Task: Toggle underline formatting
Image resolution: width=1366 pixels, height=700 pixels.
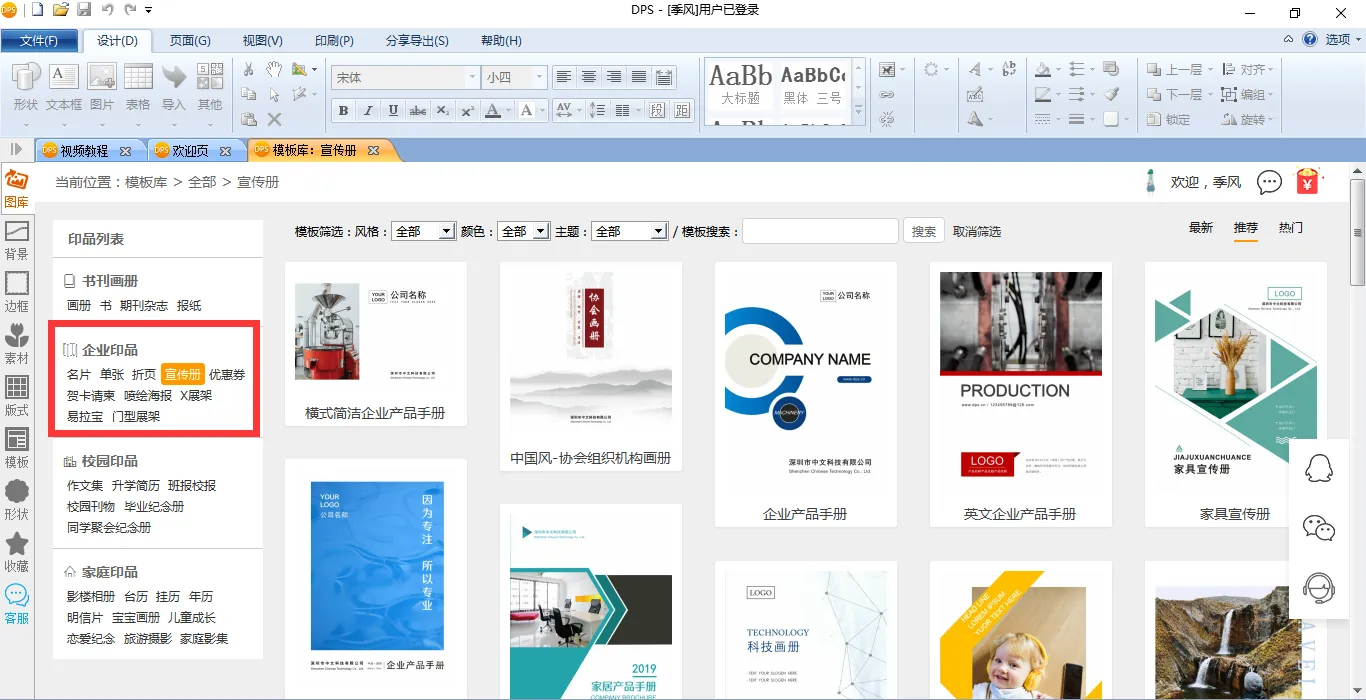Action: point(393,110)
